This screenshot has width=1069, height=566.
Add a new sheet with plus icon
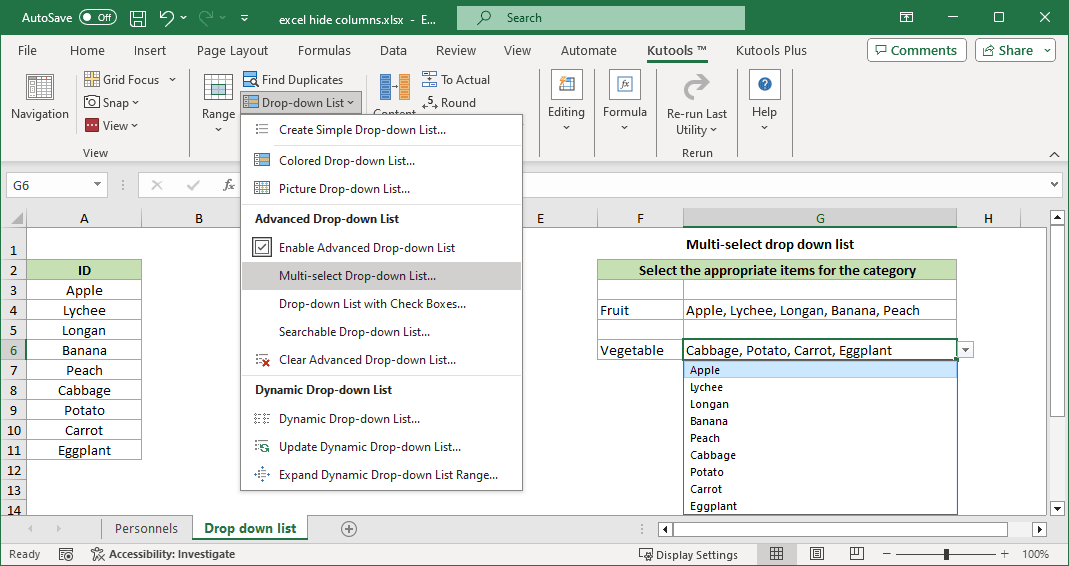[348, 528]
